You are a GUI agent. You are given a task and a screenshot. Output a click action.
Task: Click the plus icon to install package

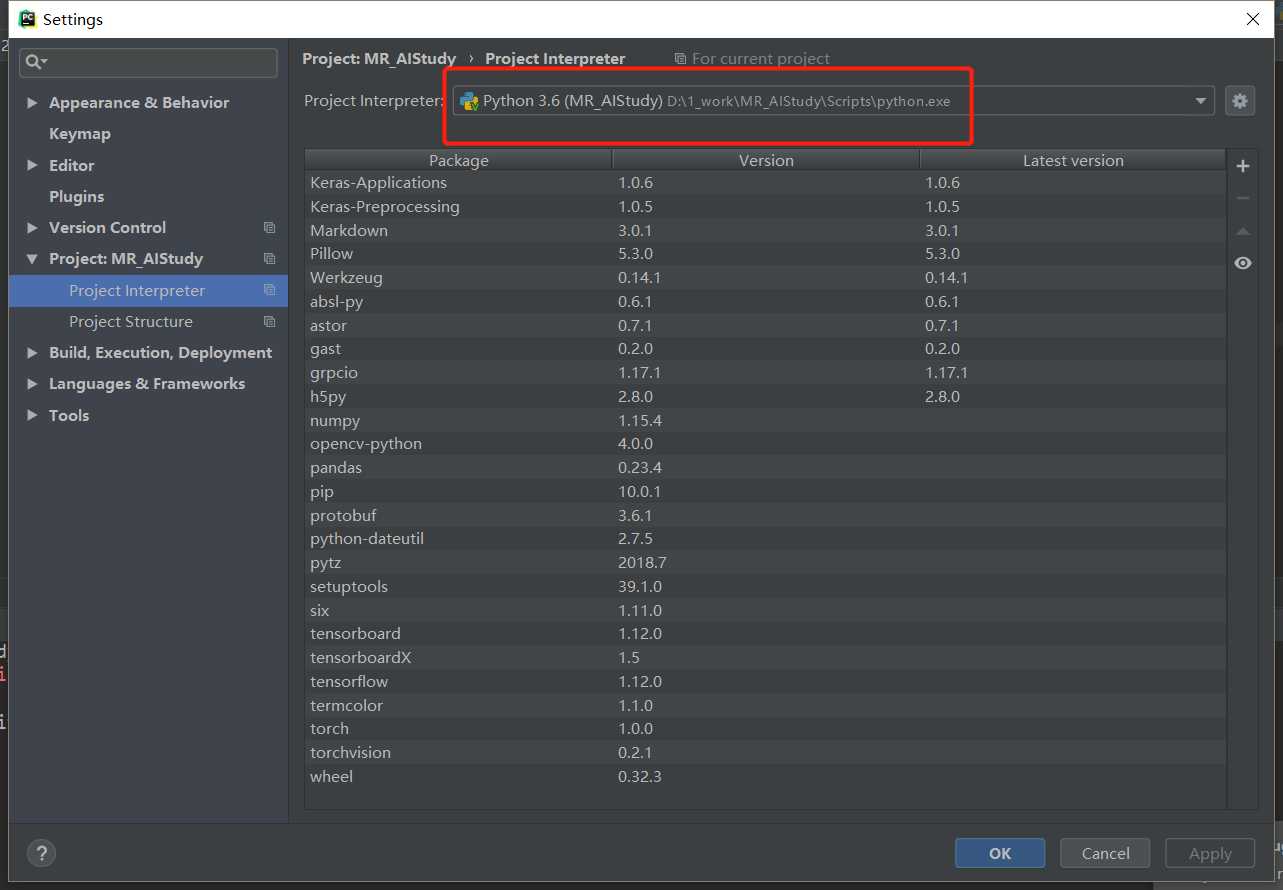pyautogui.click(x=1243, y=166)
